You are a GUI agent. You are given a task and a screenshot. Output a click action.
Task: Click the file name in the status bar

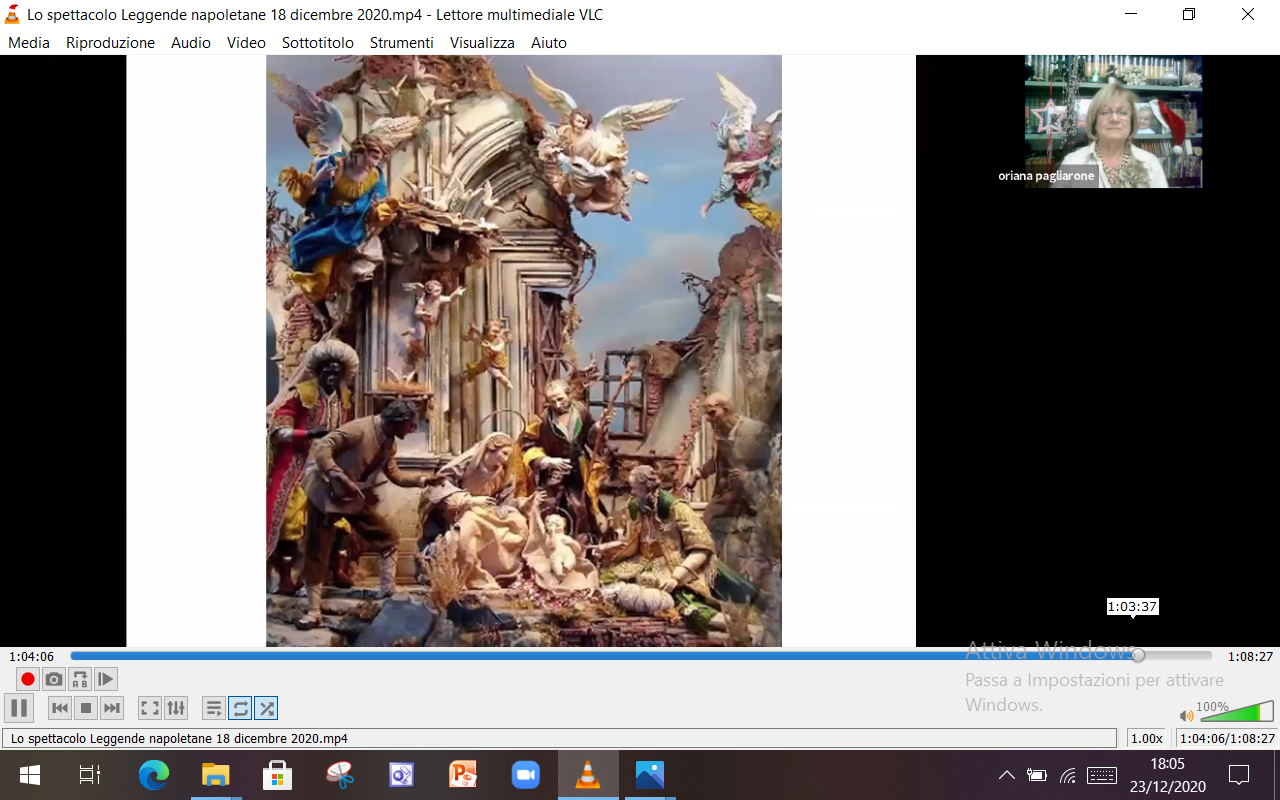(x=179, y=739)
